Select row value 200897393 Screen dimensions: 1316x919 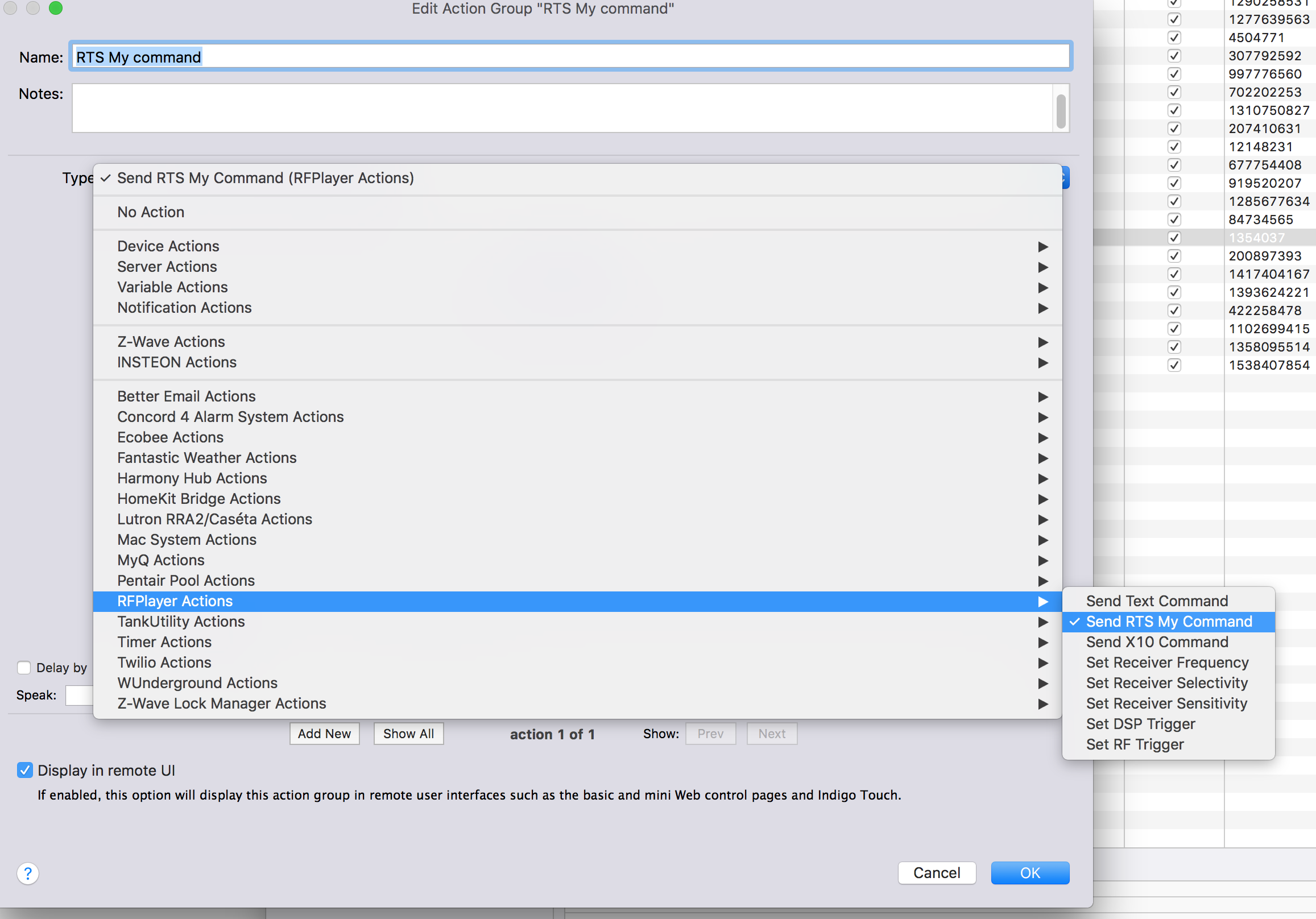coord(1265,256)
